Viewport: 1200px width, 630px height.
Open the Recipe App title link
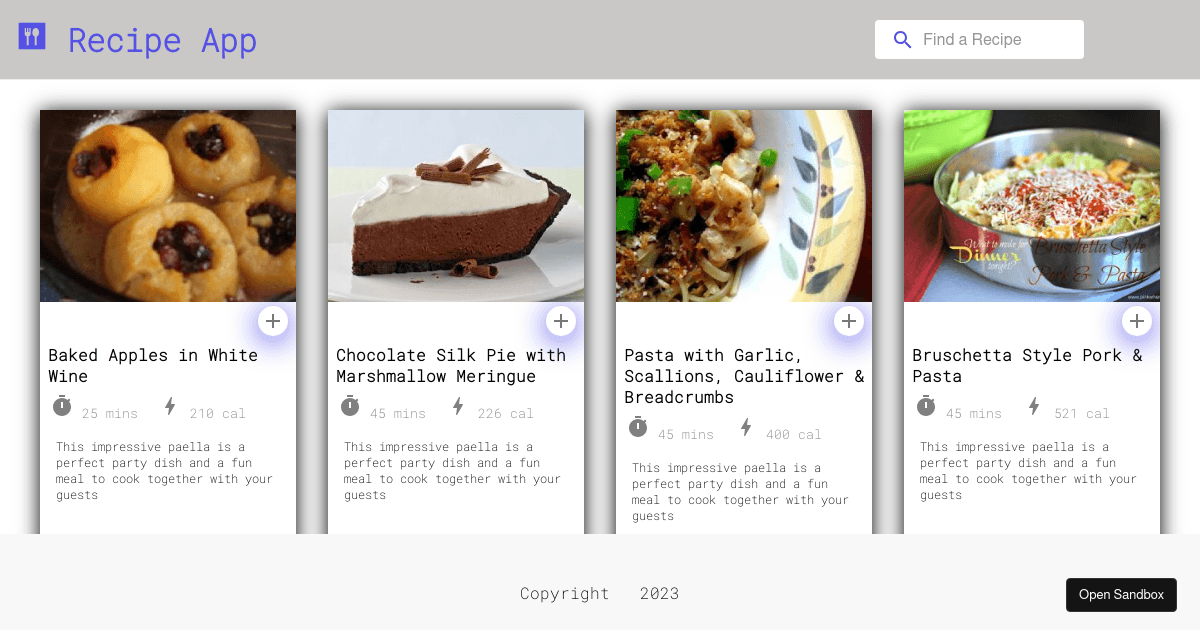click(162, 41)
